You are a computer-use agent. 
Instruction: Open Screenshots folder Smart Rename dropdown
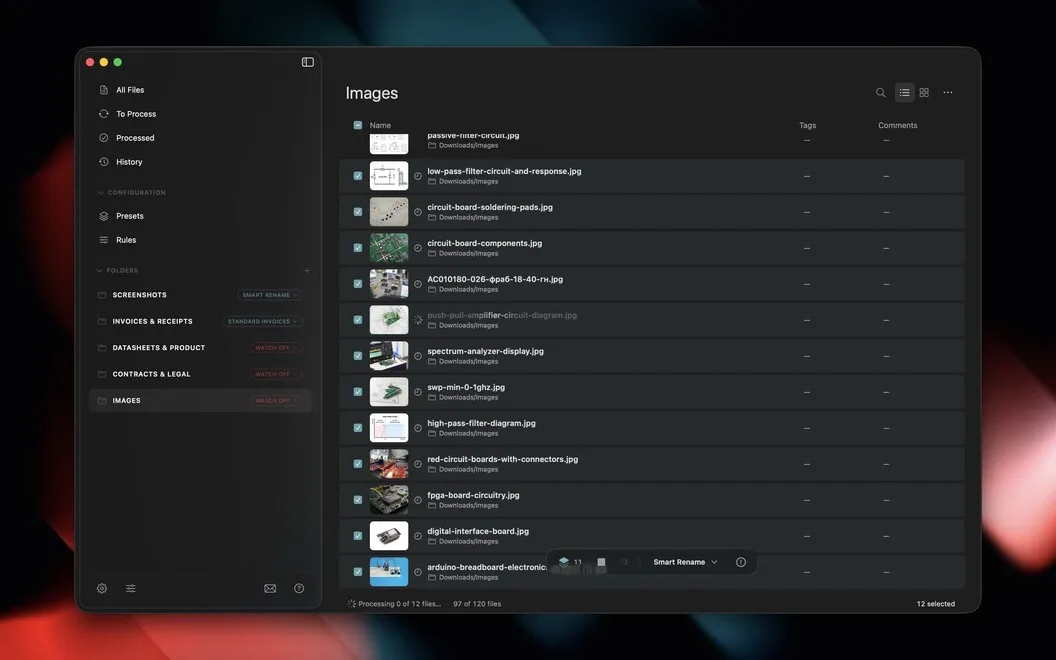pyautogui.click(x=269, y=295)
